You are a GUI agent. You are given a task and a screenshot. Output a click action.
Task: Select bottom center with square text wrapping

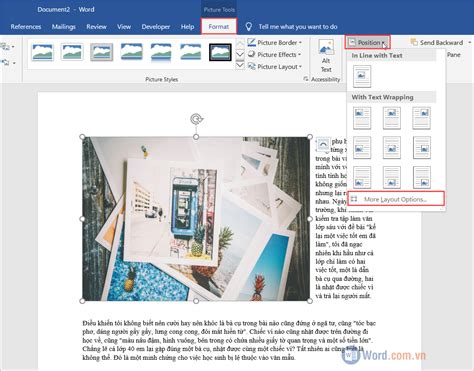(392, 177)
